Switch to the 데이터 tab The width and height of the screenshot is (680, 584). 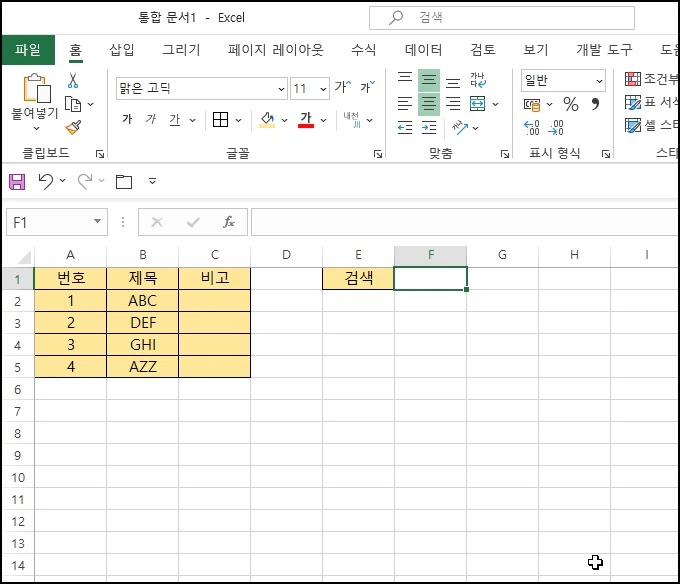coord(423,50)
